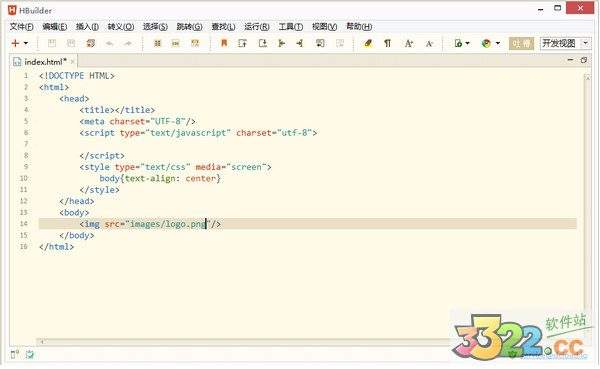Increase font size with A+ icon
The height and width of the screenshot is (369, 600).
(x=409, y=44)
